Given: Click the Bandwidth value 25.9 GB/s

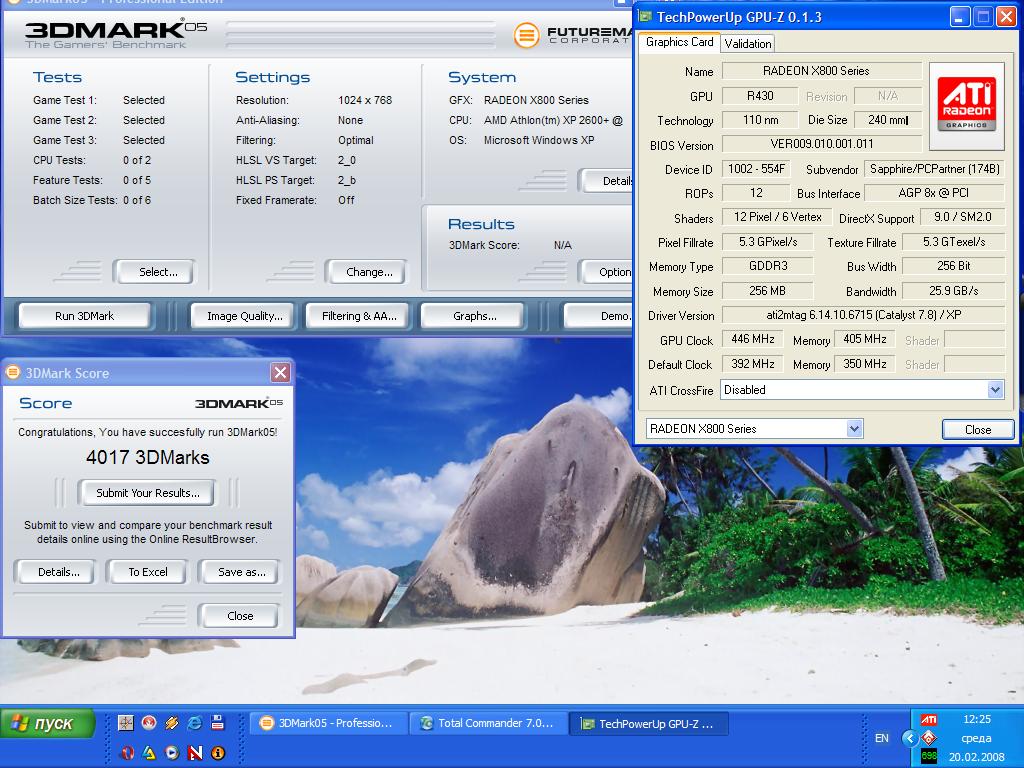Looking at the screenshot, I should point(953,291).
